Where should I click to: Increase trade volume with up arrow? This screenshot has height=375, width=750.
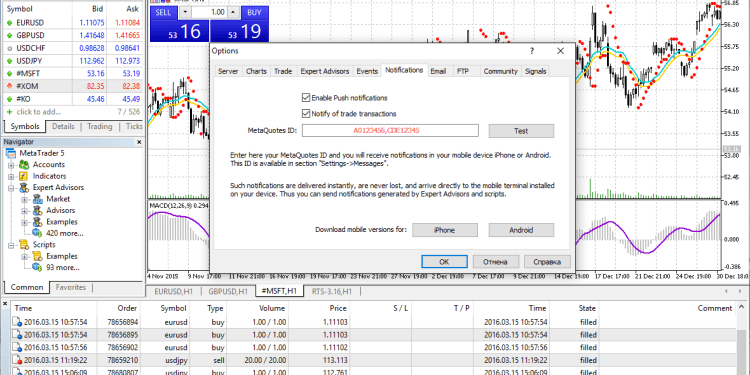click(232, 12)
